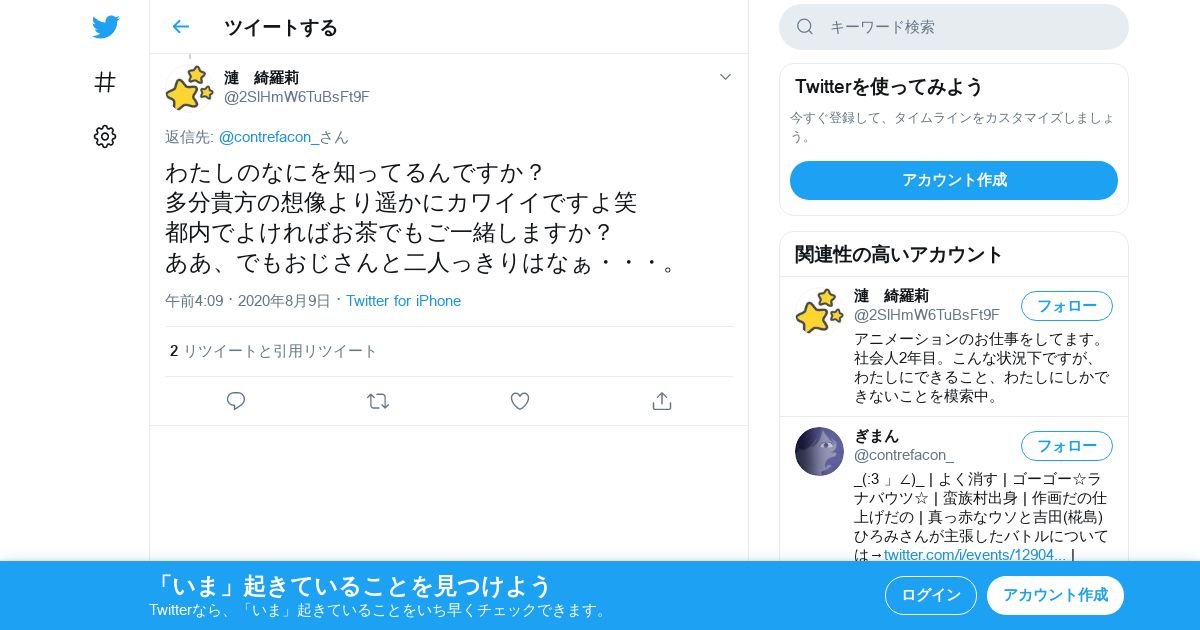Open ぎまん profile avatar thumbnail
The height and width of the screenshot is (630, 1200).
(x=820, y=451)
